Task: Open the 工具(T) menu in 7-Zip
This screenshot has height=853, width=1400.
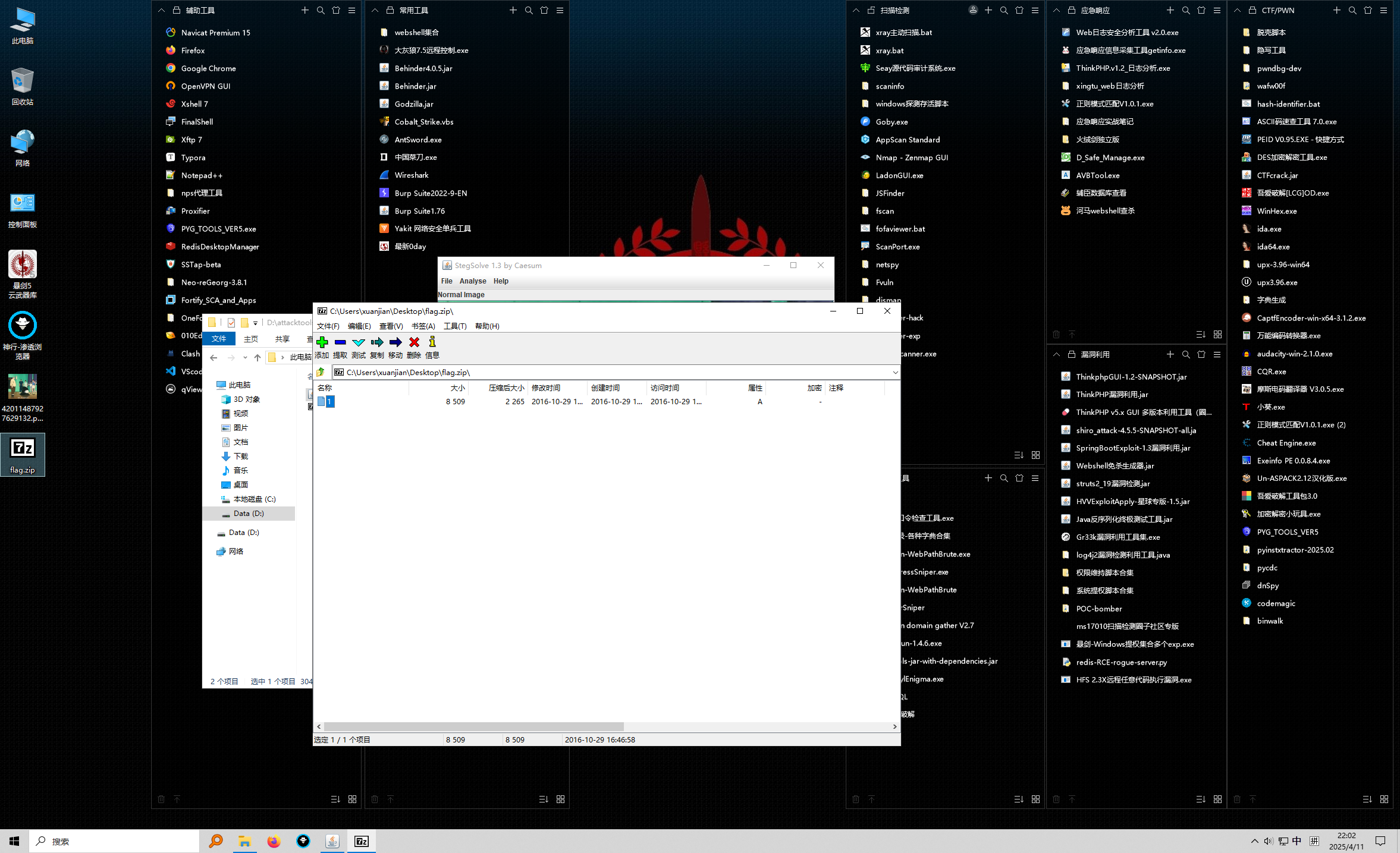Action: point(454,326)
